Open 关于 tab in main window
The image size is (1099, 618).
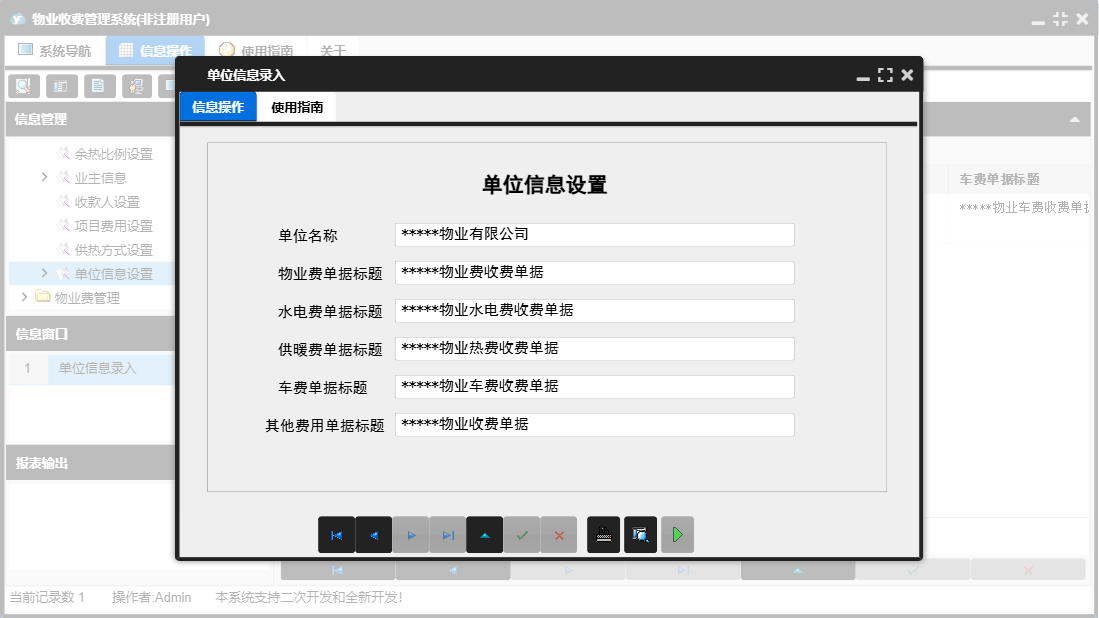pyautogui.click(x=333, y=50)
